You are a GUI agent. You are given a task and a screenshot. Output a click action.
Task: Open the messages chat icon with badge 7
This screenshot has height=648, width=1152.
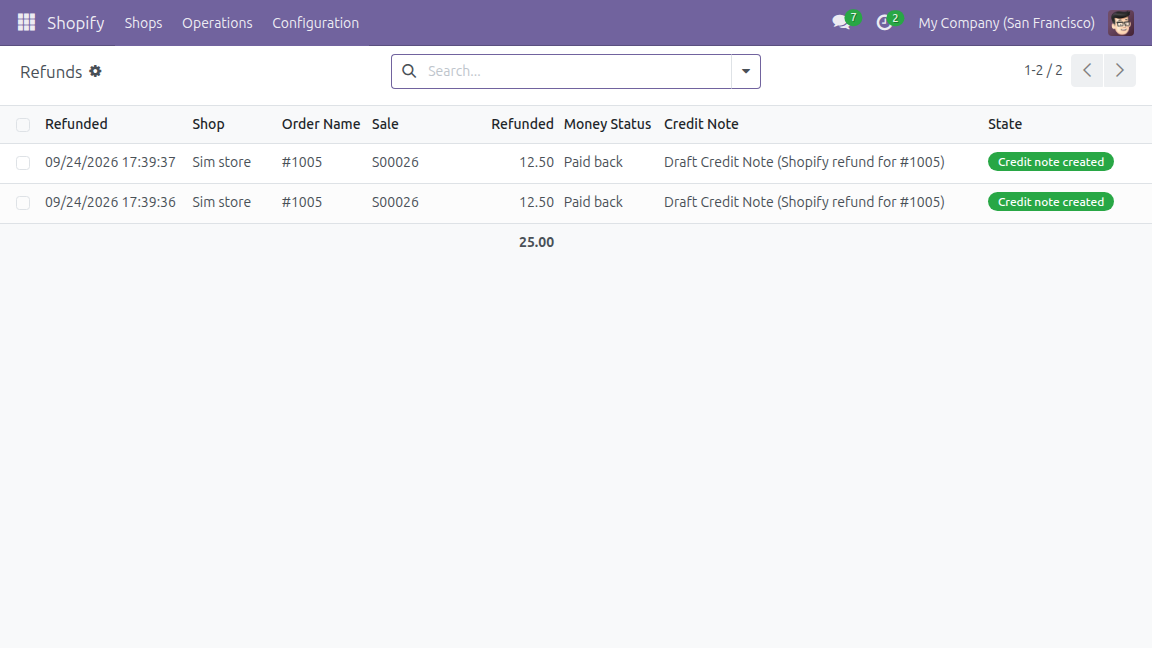[842, 23]
